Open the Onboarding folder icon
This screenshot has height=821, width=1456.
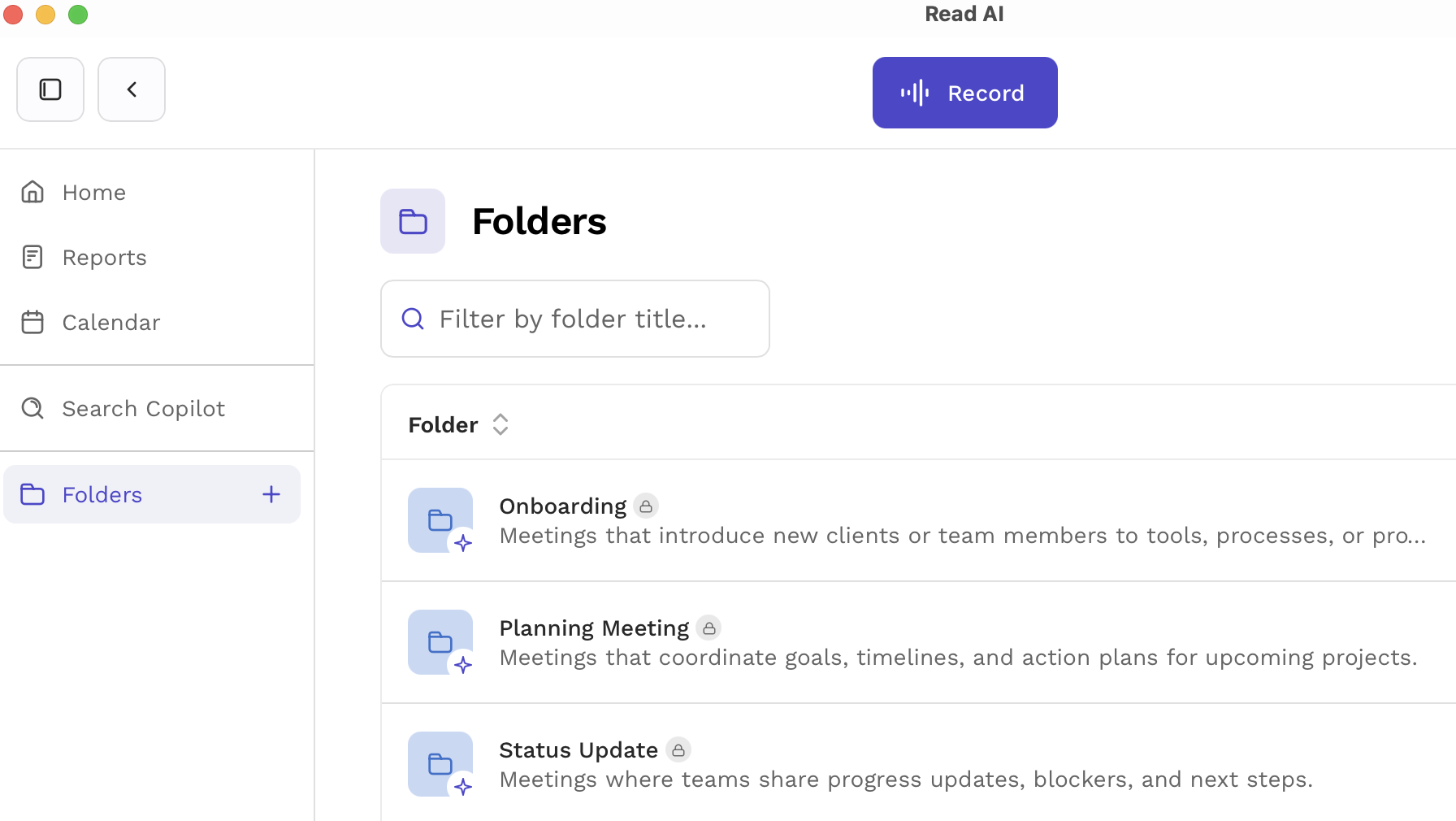pyautogui.click(x=440, y=520)
